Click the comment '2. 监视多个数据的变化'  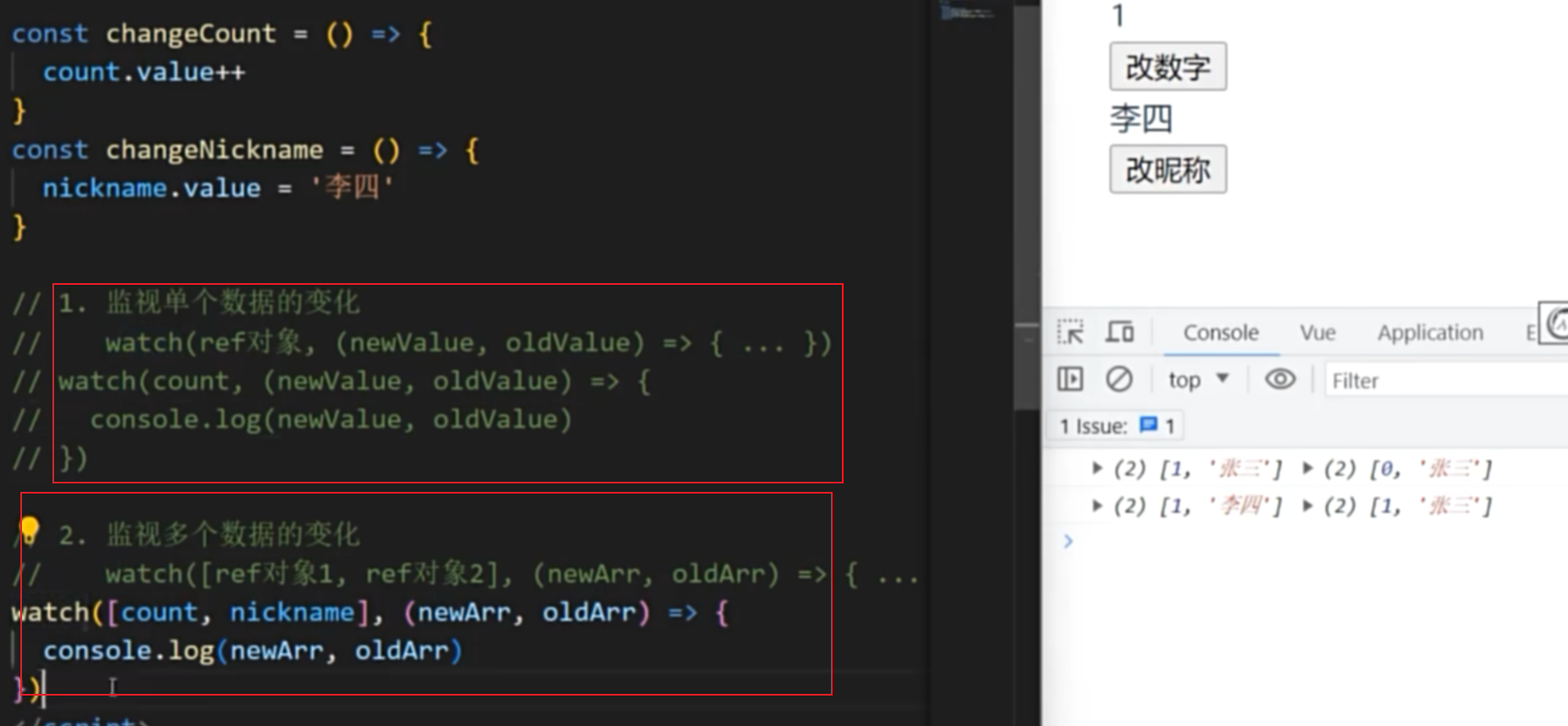pos(209,534)
